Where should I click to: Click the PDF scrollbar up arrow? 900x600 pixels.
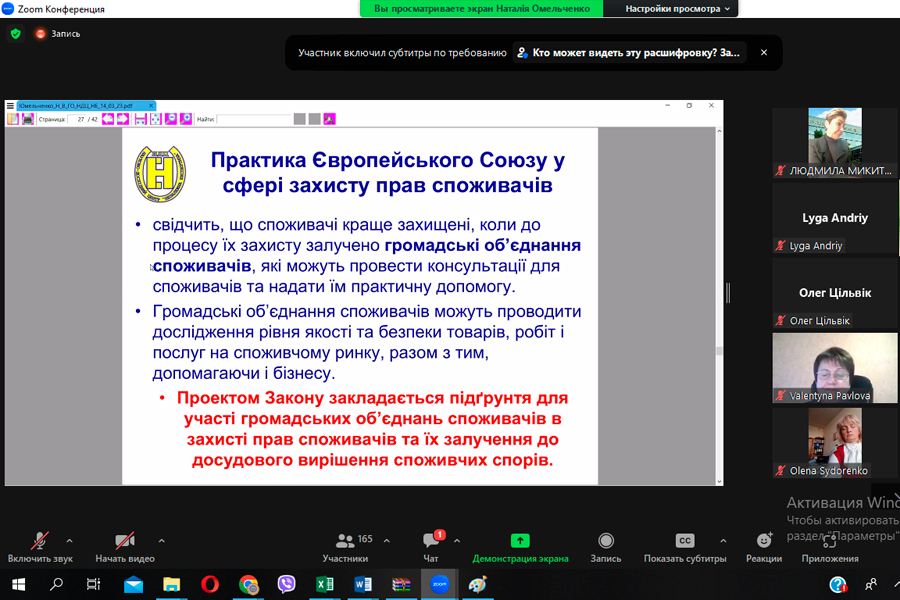coord(719,132)
